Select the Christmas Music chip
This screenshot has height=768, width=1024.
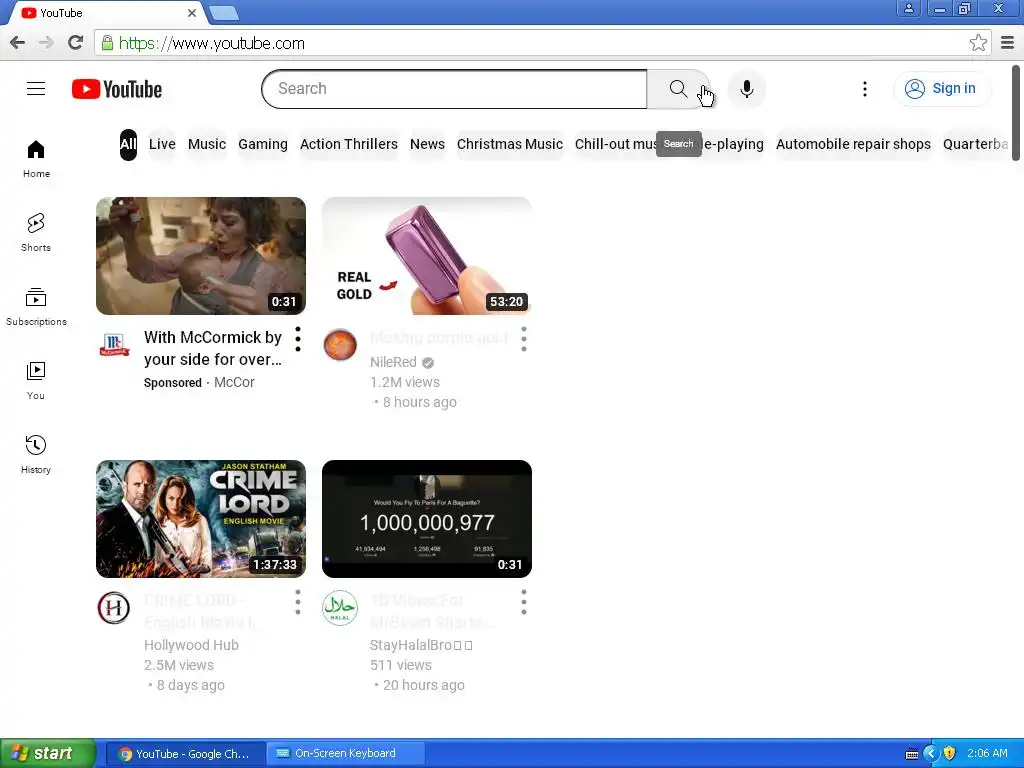click(x=509, y=144)
